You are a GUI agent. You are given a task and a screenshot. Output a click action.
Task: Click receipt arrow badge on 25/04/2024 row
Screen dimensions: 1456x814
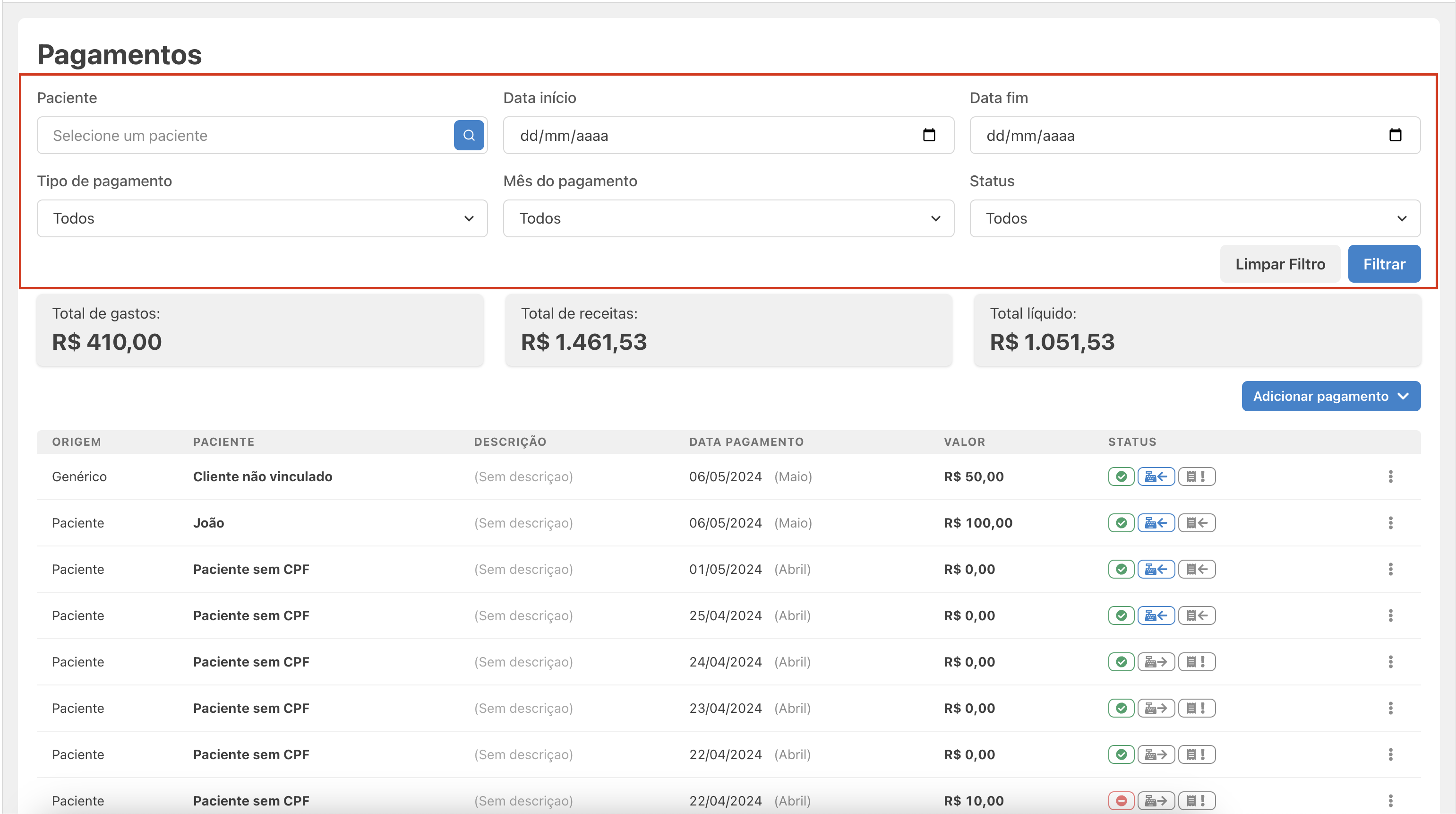[x=1197, y=616]
